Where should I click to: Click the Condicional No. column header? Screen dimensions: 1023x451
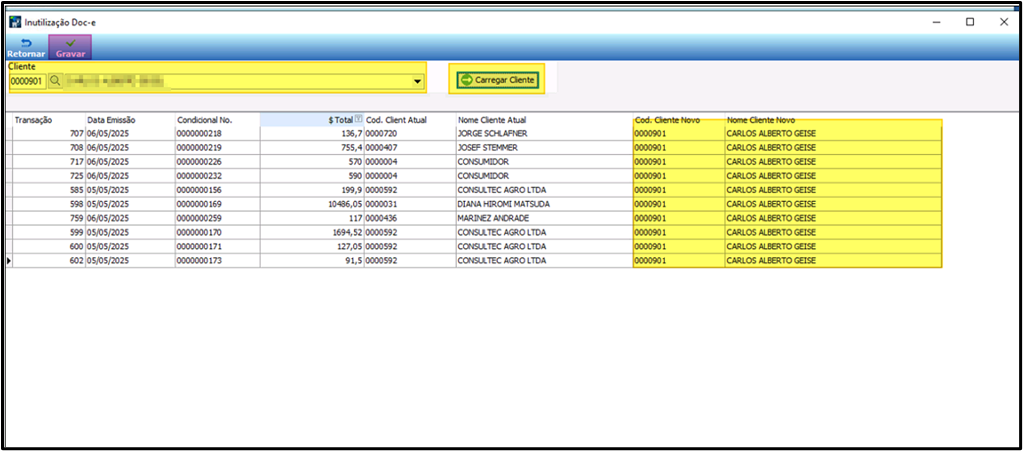(x=218, y=120)
